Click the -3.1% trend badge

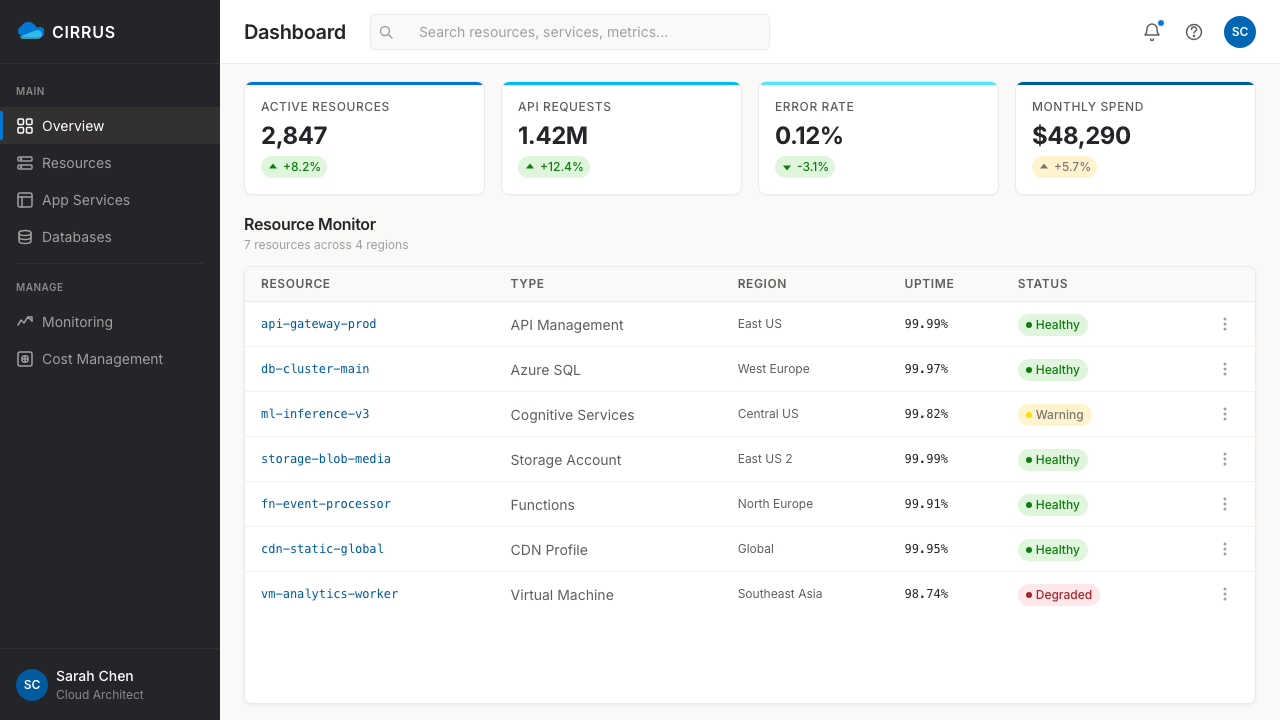[805, 167]
